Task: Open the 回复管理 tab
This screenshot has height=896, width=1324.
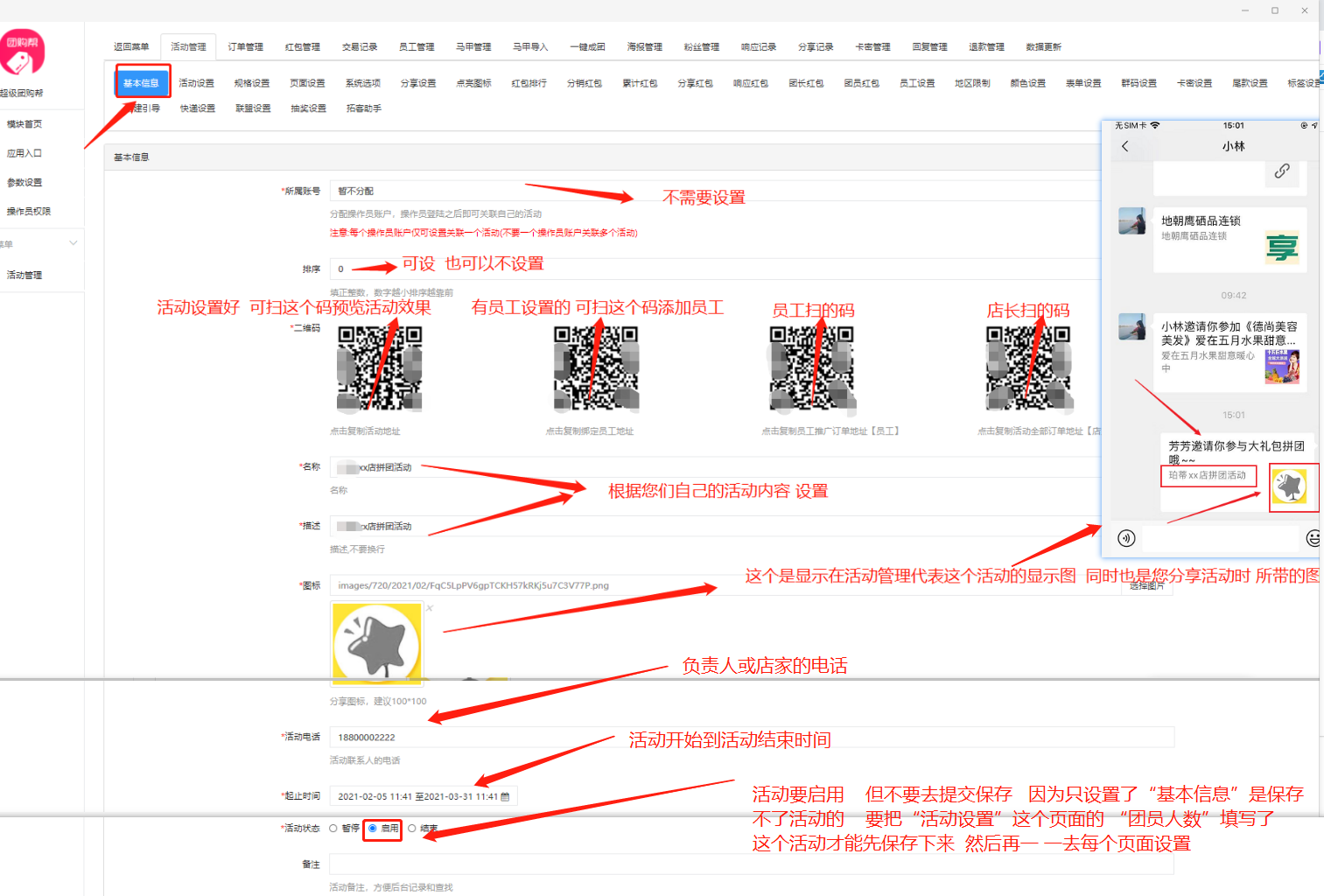Action: (929, 47)
